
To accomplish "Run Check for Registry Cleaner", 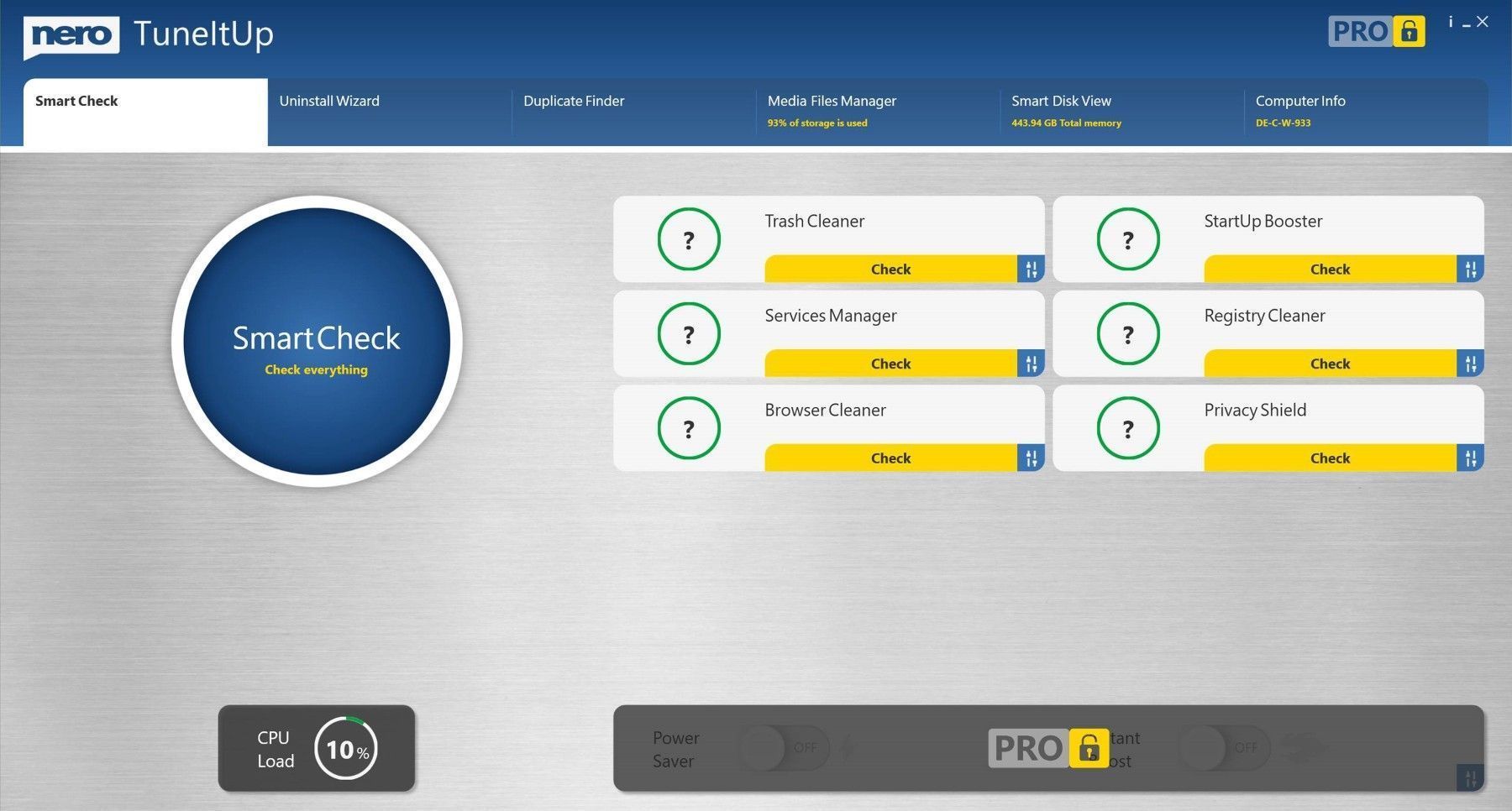I will (1331, 364).
